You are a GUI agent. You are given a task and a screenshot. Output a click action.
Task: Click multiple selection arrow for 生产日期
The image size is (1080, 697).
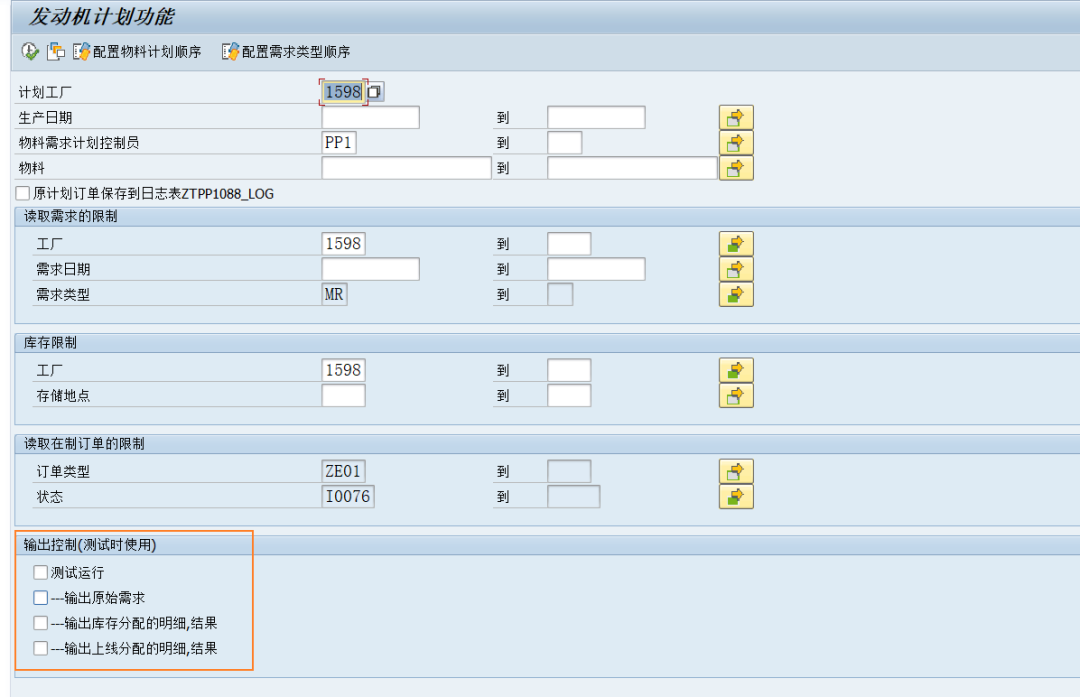pos(736,118)
